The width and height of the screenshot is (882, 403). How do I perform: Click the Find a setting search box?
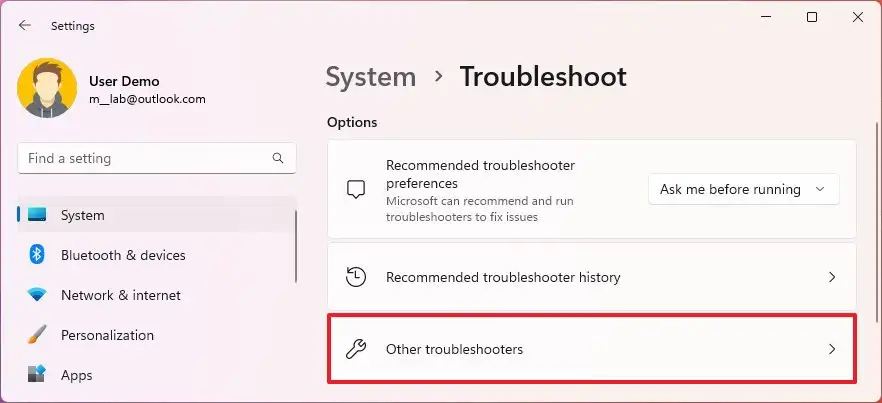(145, 158)
